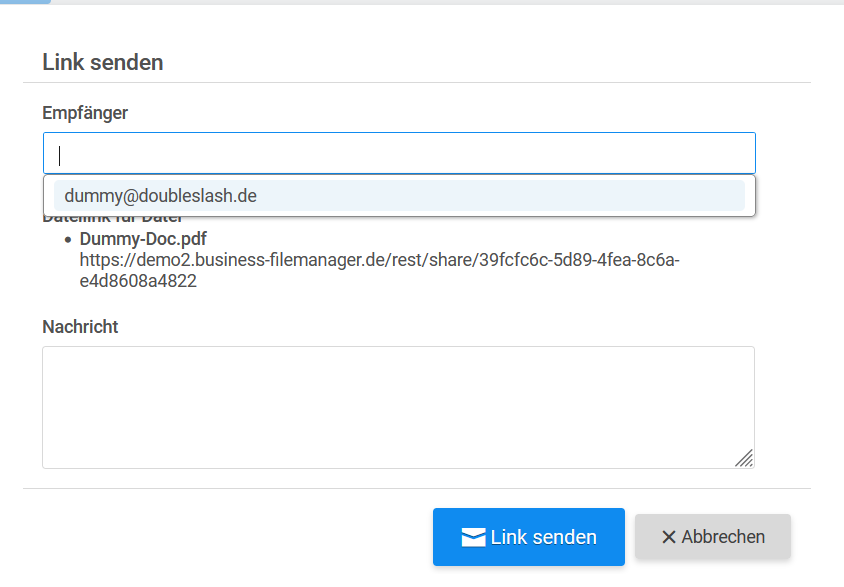
Task: Cancel the dialog with Abbrechen
Action: [x=713, y=537]
